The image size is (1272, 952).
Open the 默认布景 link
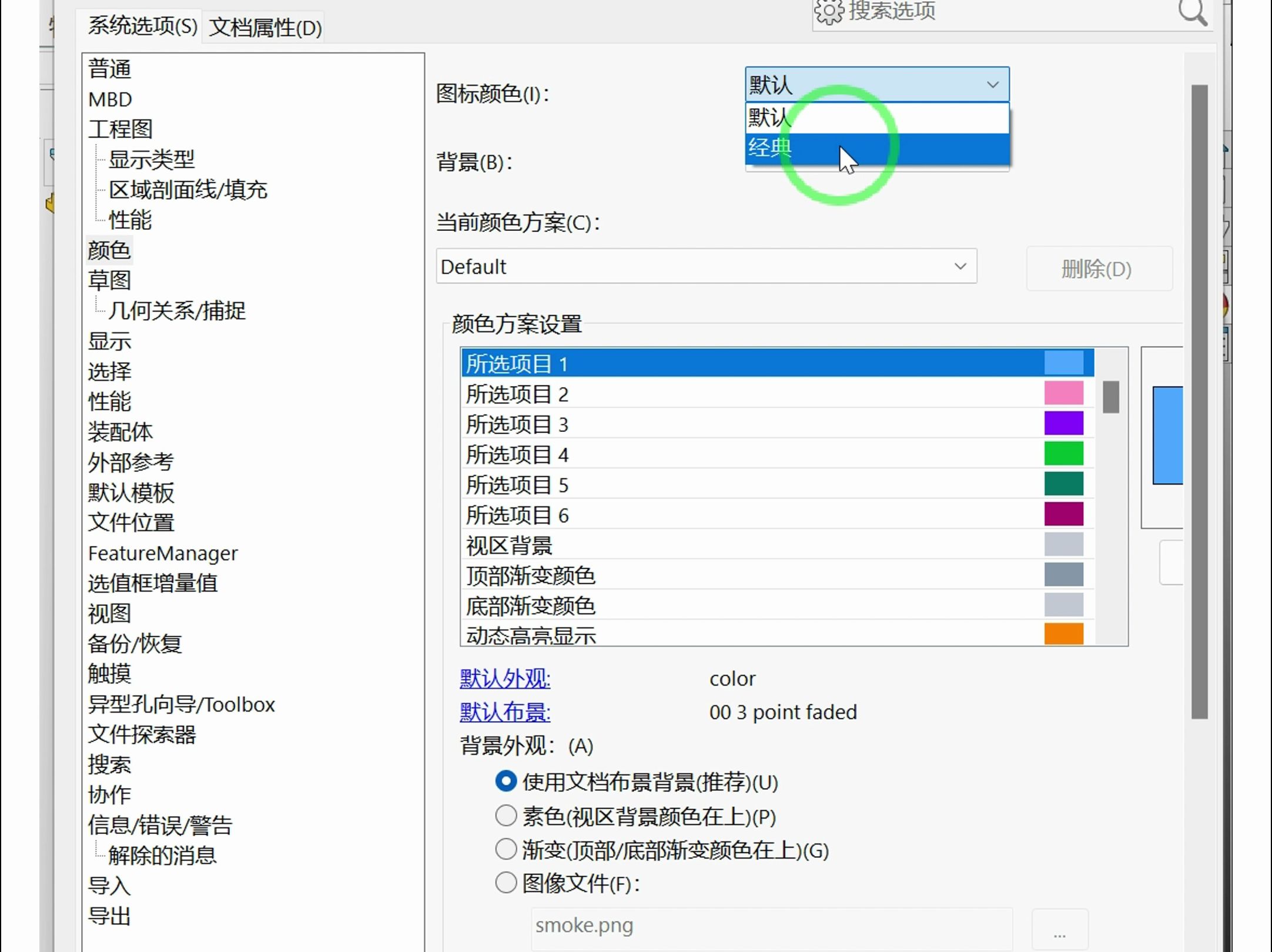[505, 712]
